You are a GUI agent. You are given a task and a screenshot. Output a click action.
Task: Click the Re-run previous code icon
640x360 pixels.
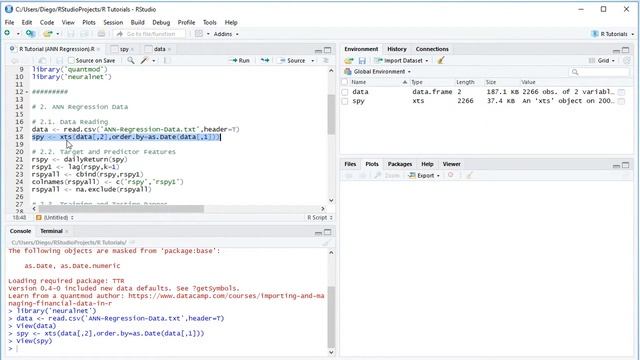[265, 60]
